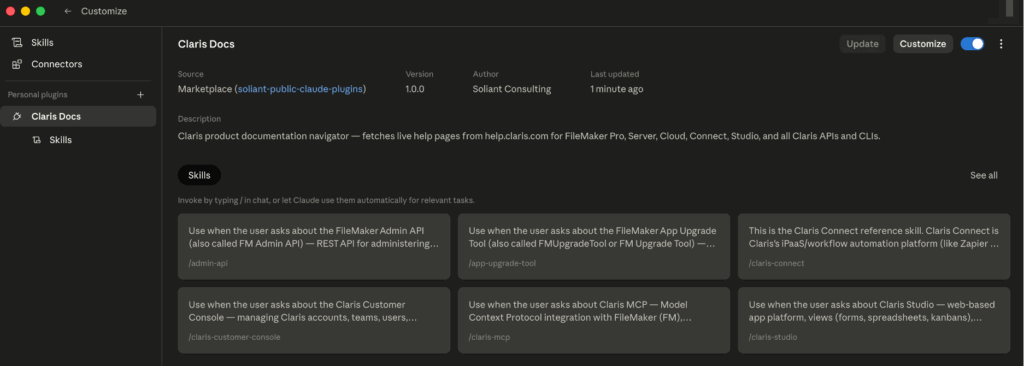Click the 1 minute ago timestamp
This screenshot has height=366, width=1024.
click(x=616, y=89)
